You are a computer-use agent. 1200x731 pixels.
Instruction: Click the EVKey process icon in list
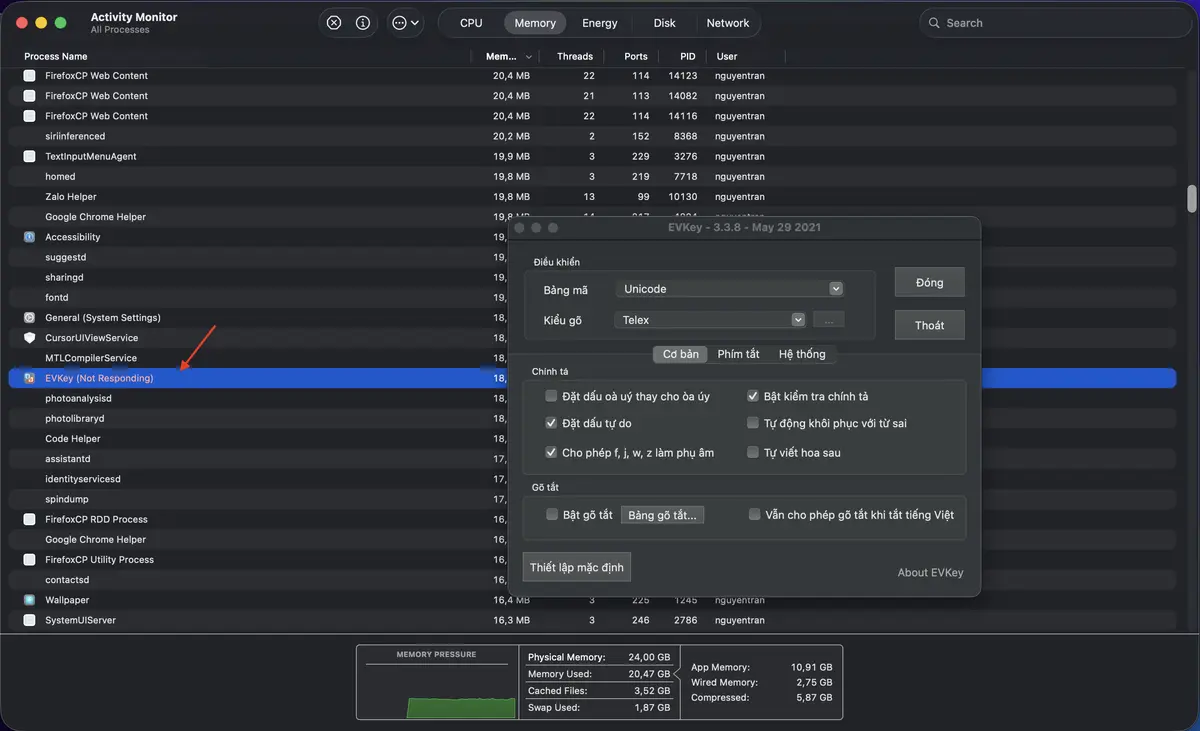[x=29, y=378]
